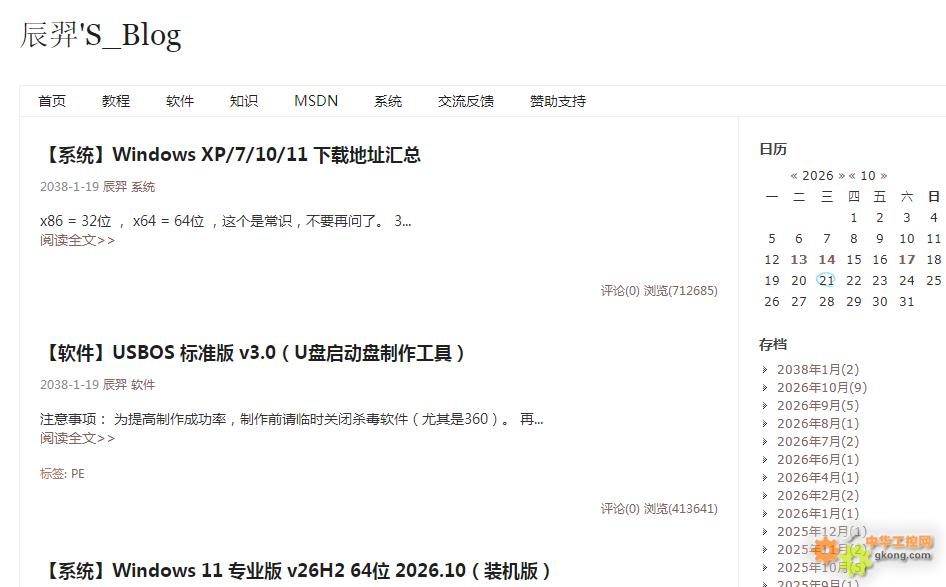Open the 系统 navigation item

point(388,101)
